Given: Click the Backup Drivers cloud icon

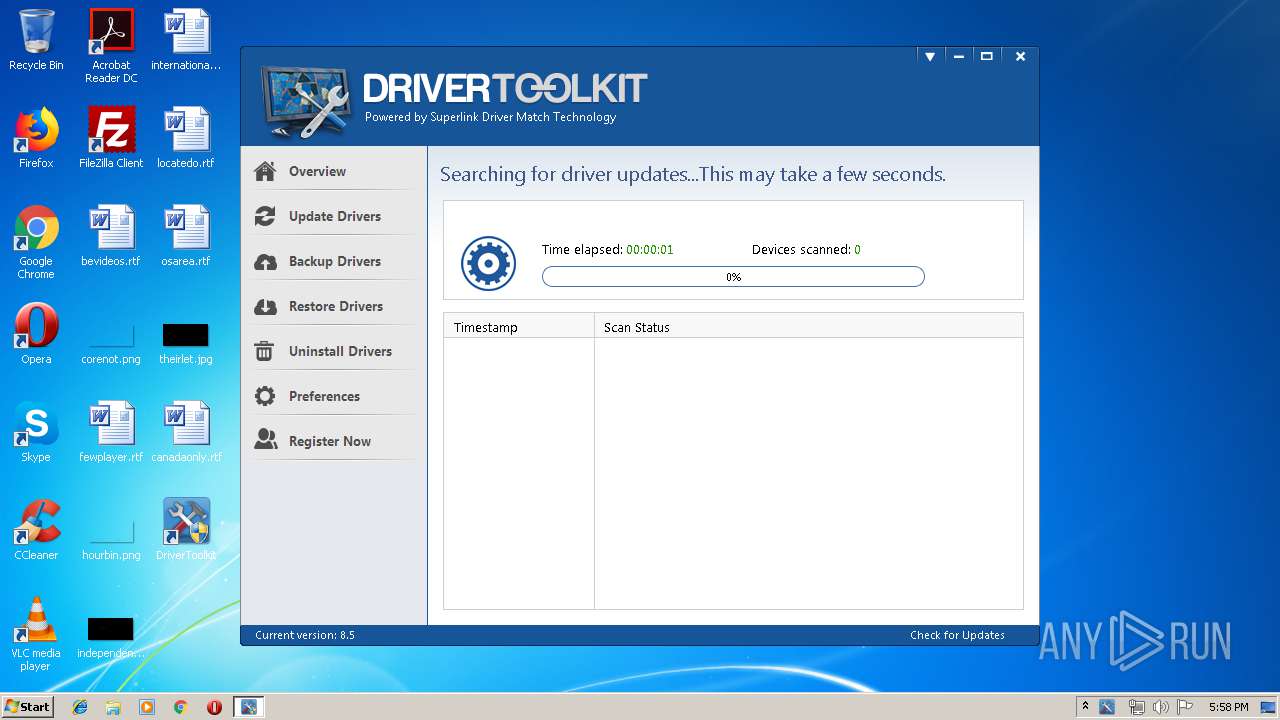Looking at the screenshot, I should coord(265,262).
